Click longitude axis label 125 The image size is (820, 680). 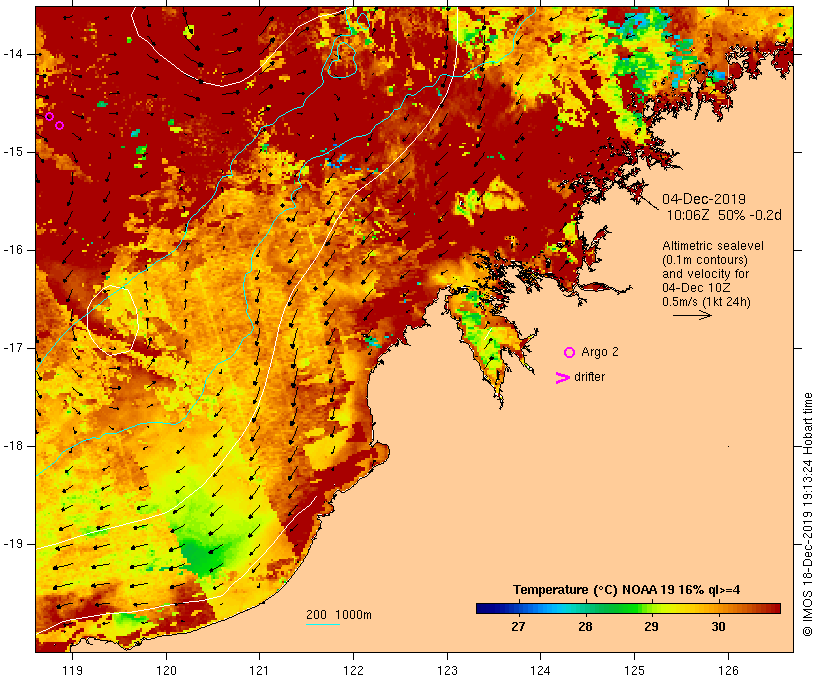634,670
